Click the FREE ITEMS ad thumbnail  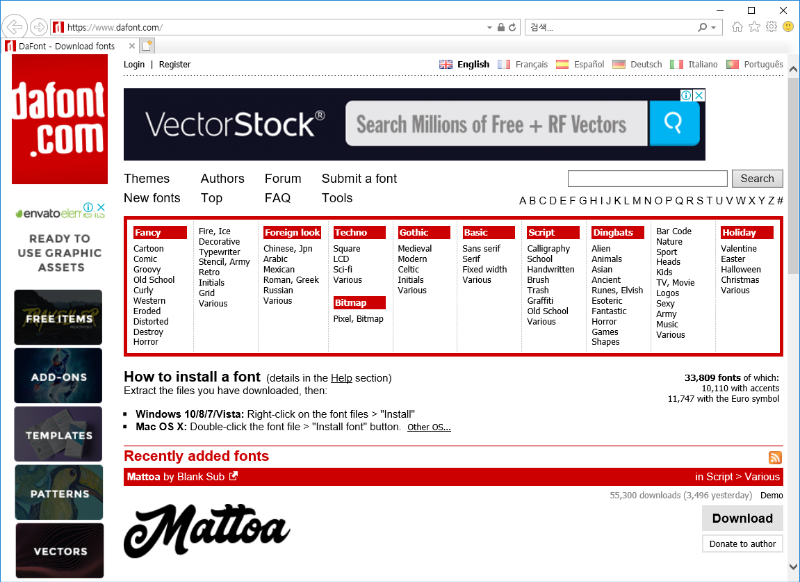click(x=58, y=317)
